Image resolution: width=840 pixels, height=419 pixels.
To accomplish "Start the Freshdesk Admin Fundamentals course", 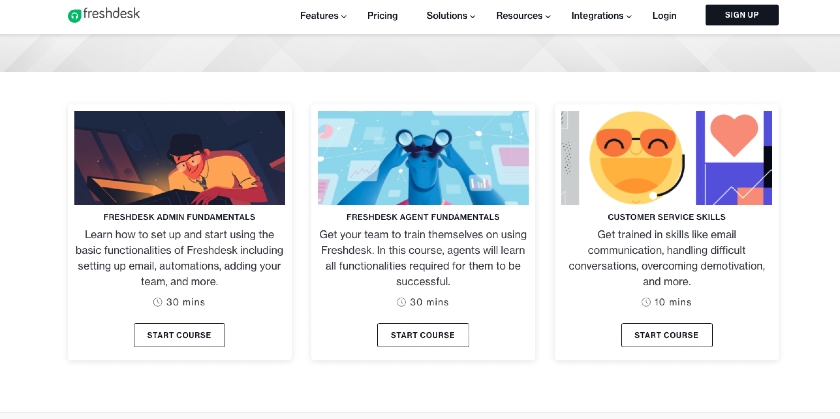I will [179, 335].
